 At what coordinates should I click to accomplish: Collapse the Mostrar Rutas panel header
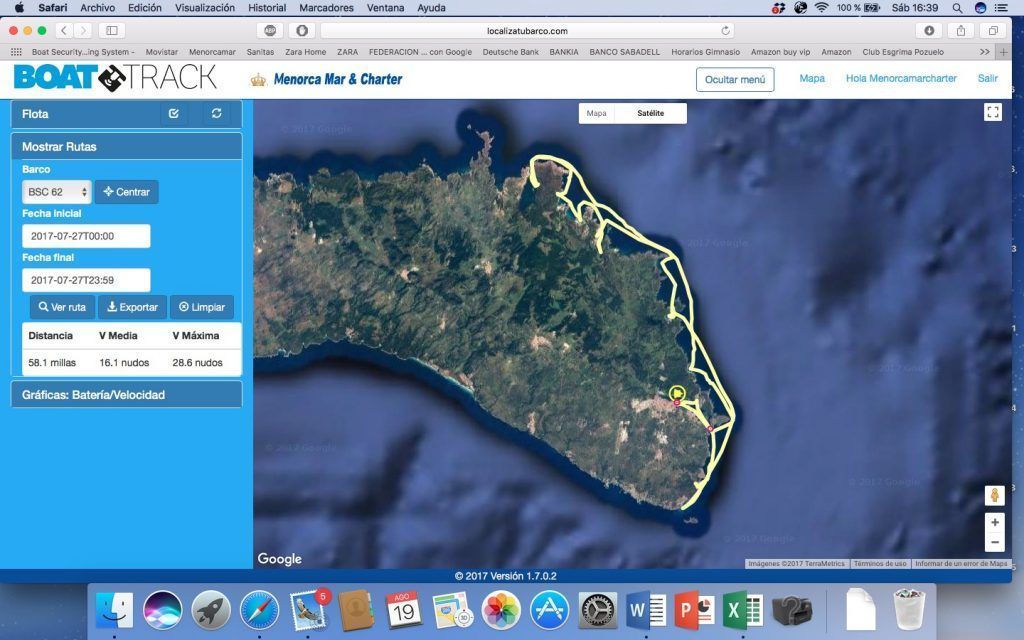[x=127, y=146]
